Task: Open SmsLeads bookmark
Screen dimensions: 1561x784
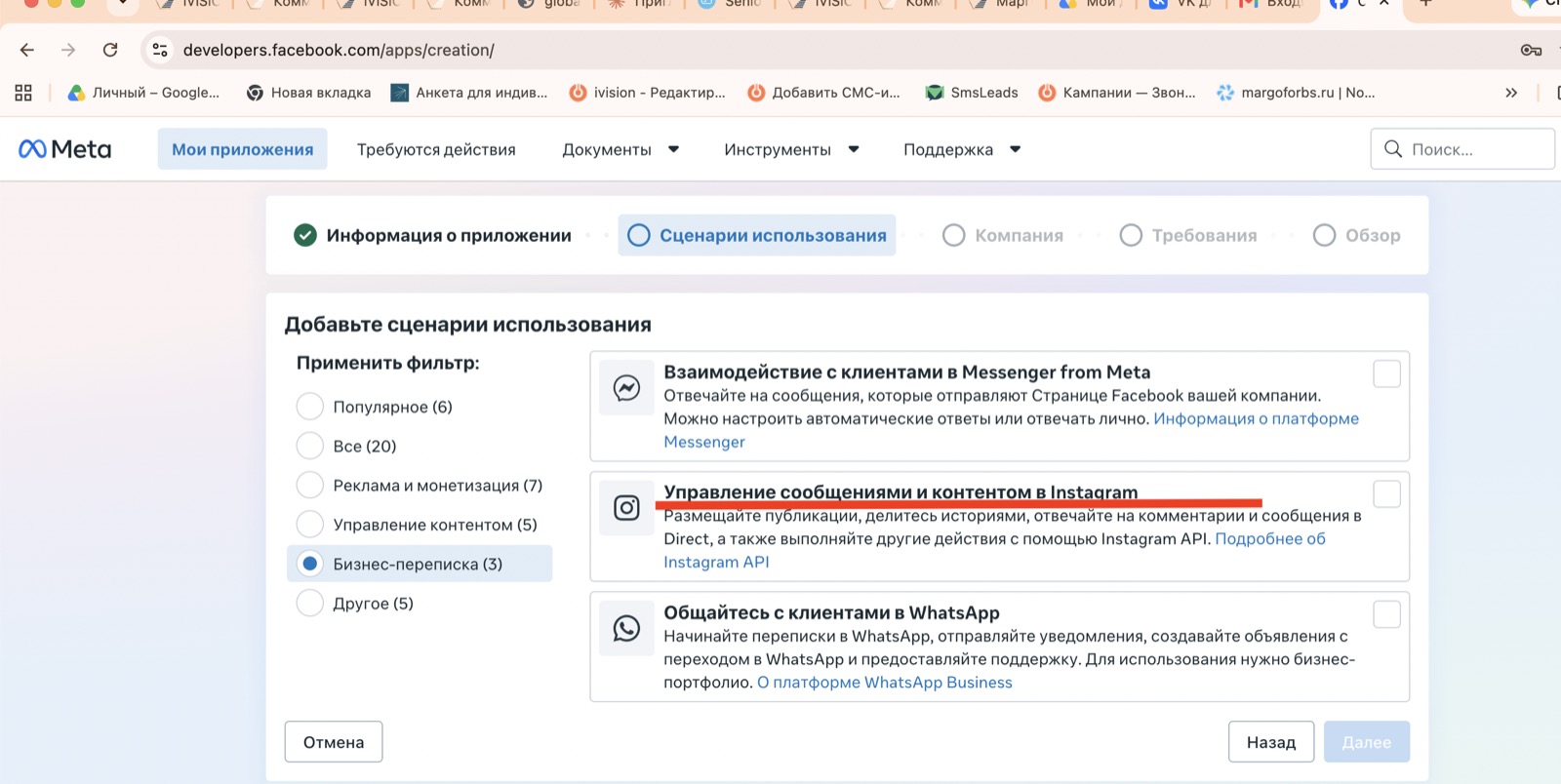Action: (972, 93)
